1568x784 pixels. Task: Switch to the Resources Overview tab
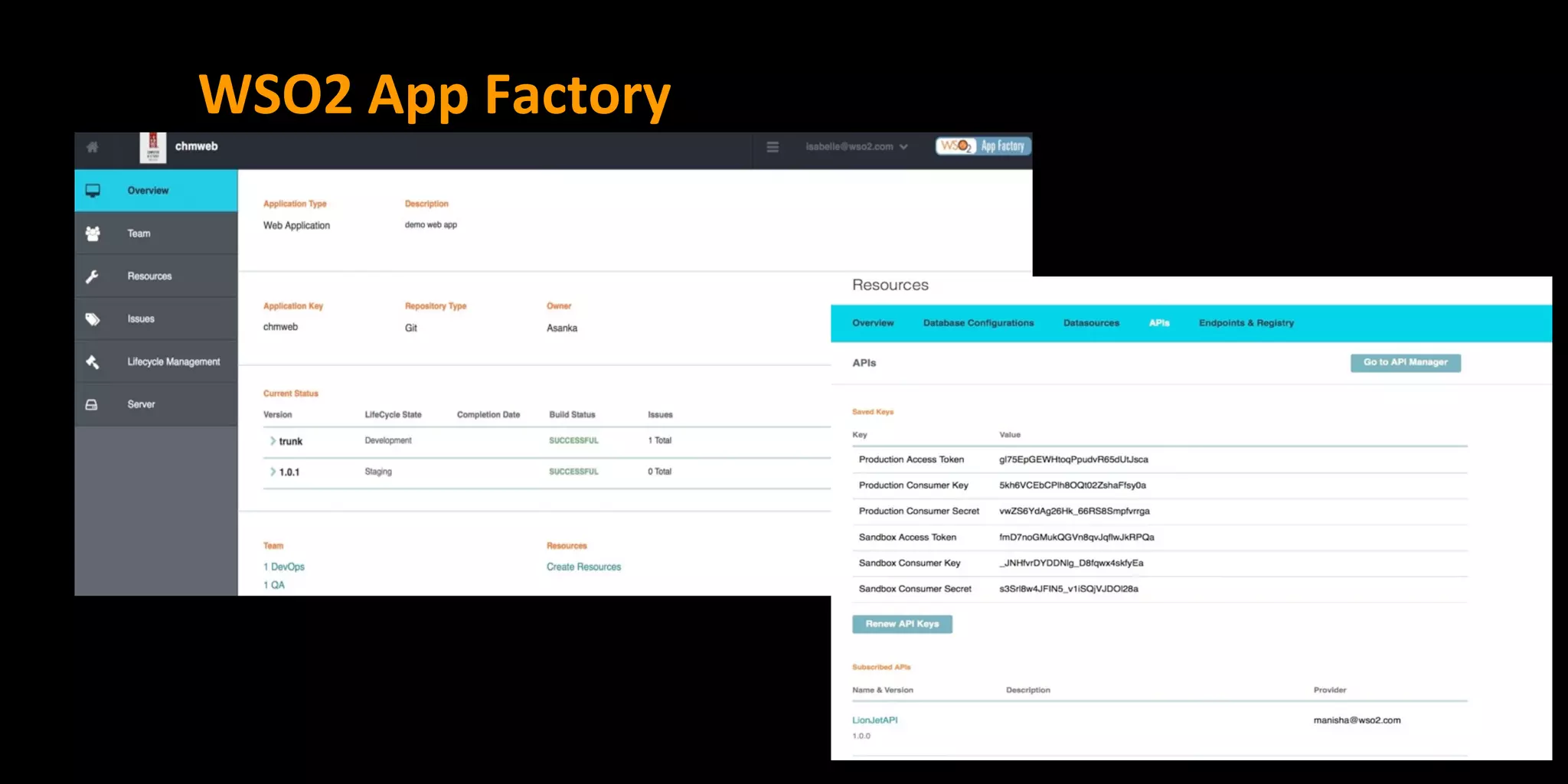[873, 323]
